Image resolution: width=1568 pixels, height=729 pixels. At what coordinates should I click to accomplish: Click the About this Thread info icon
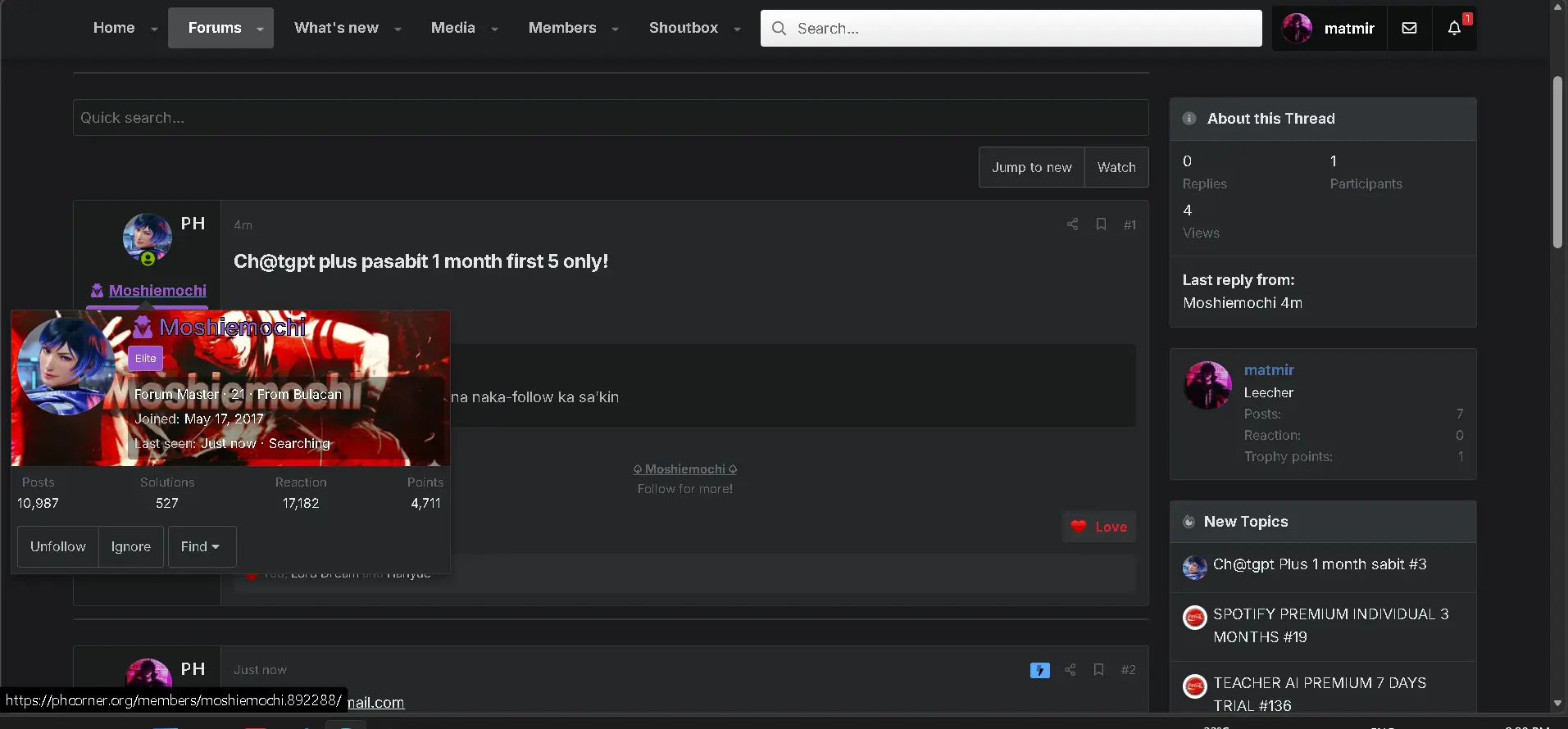1189,119
